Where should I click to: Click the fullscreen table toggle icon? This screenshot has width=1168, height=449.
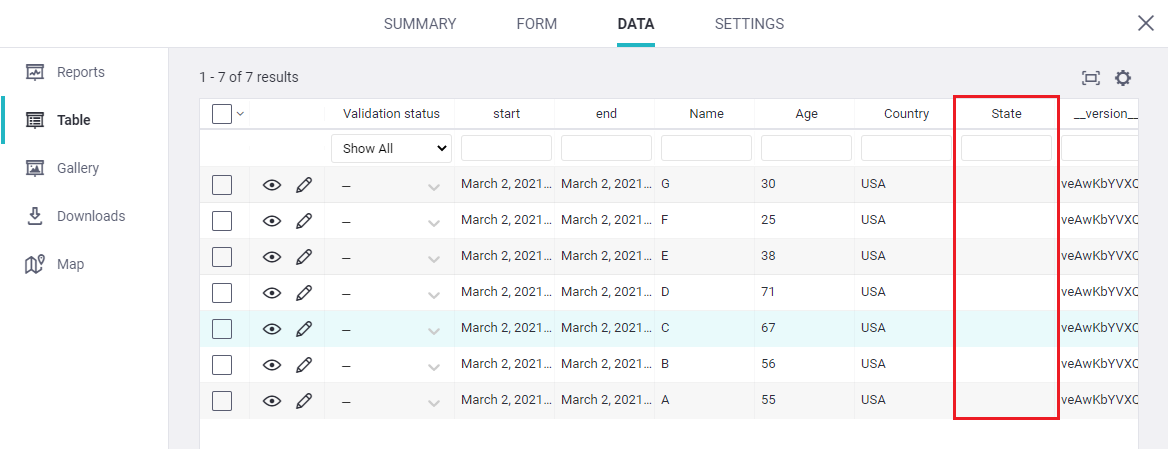point(1090,78)
